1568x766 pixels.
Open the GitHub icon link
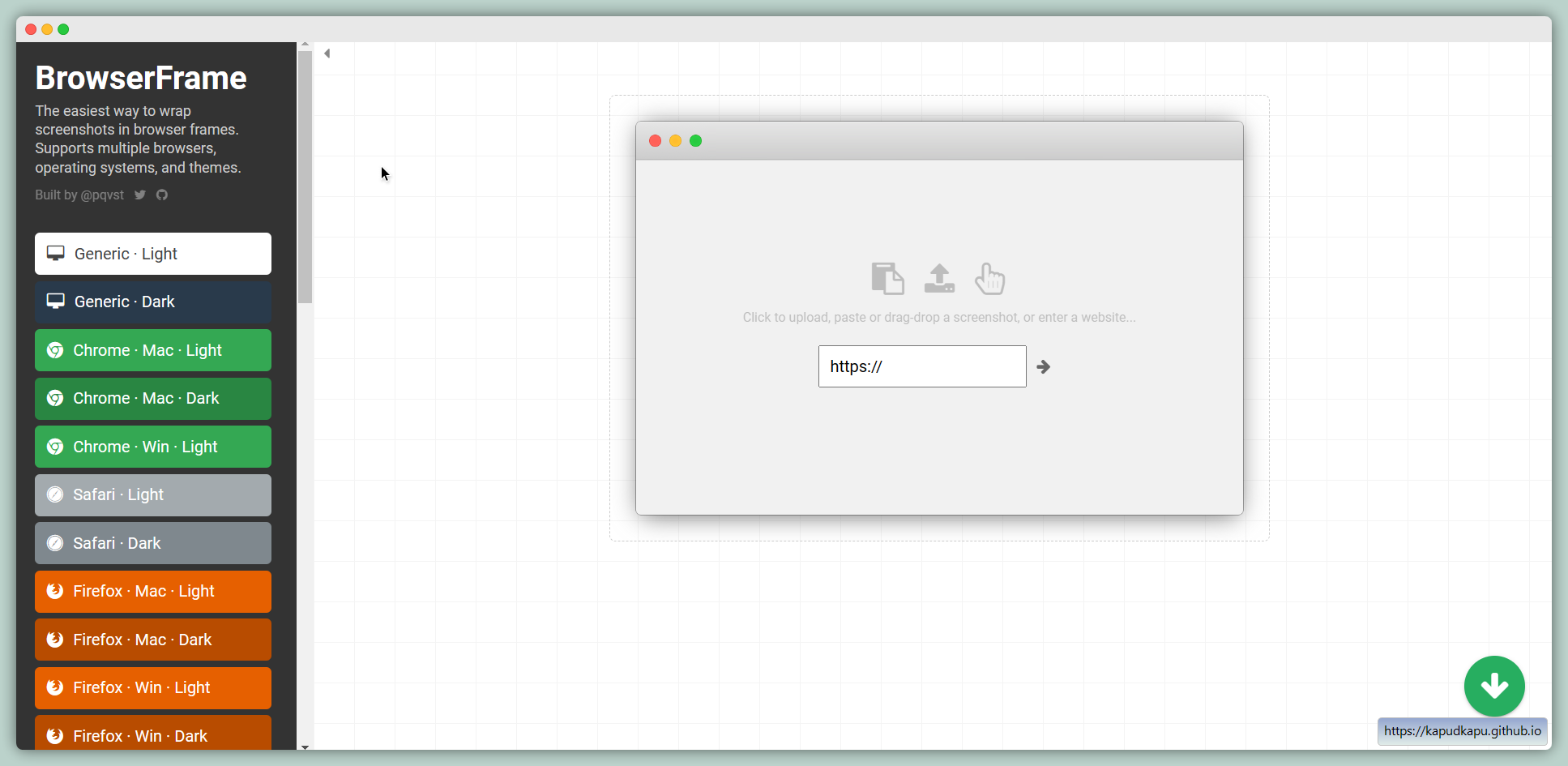(x=162, y=195)
